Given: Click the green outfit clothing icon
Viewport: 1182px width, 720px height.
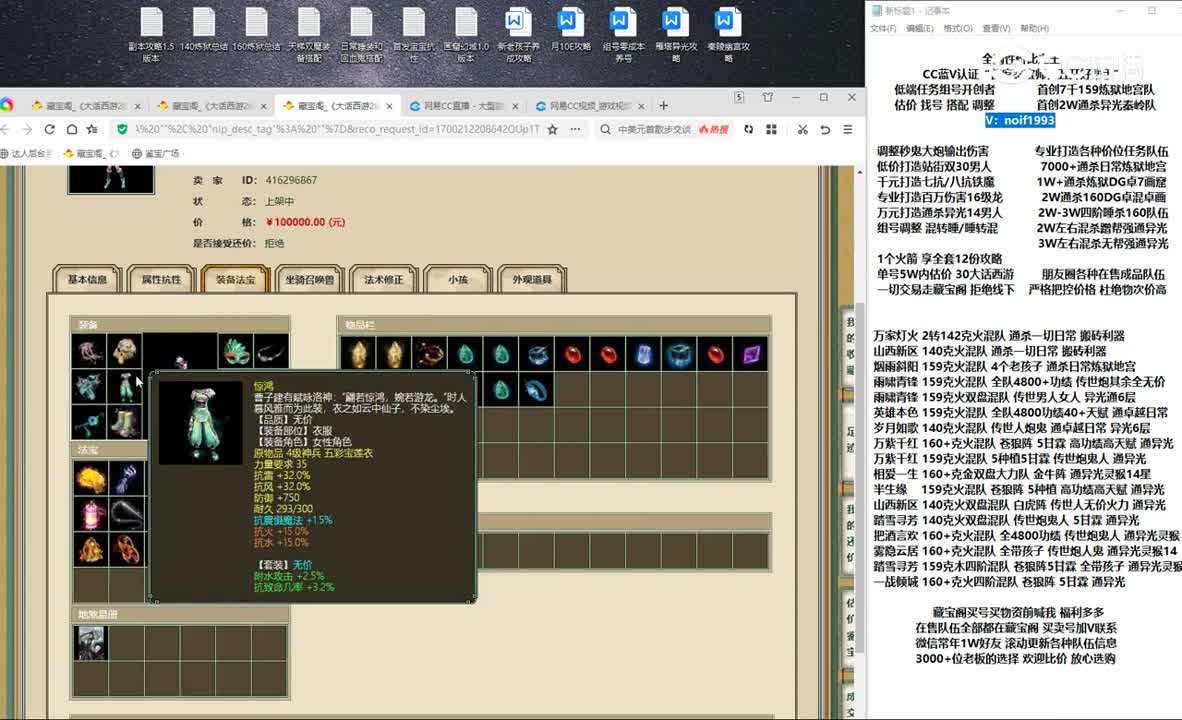Looking at the screenshot, I should 125,387.
